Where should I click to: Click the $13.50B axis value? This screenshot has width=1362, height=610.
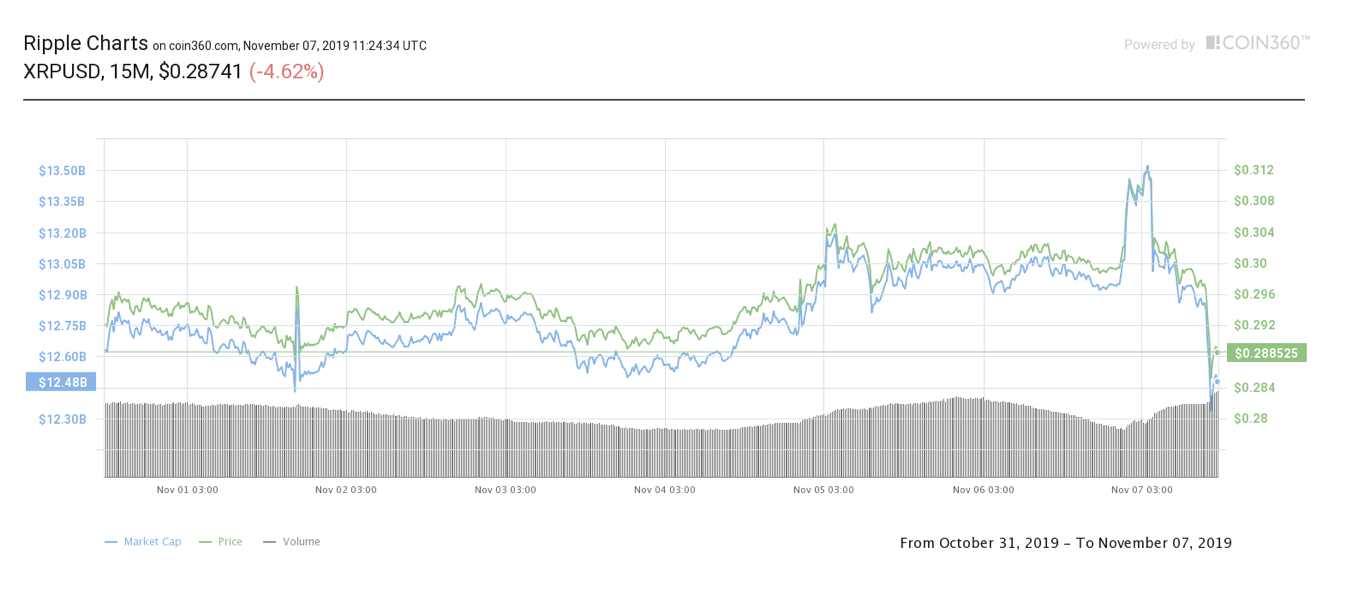62,171
